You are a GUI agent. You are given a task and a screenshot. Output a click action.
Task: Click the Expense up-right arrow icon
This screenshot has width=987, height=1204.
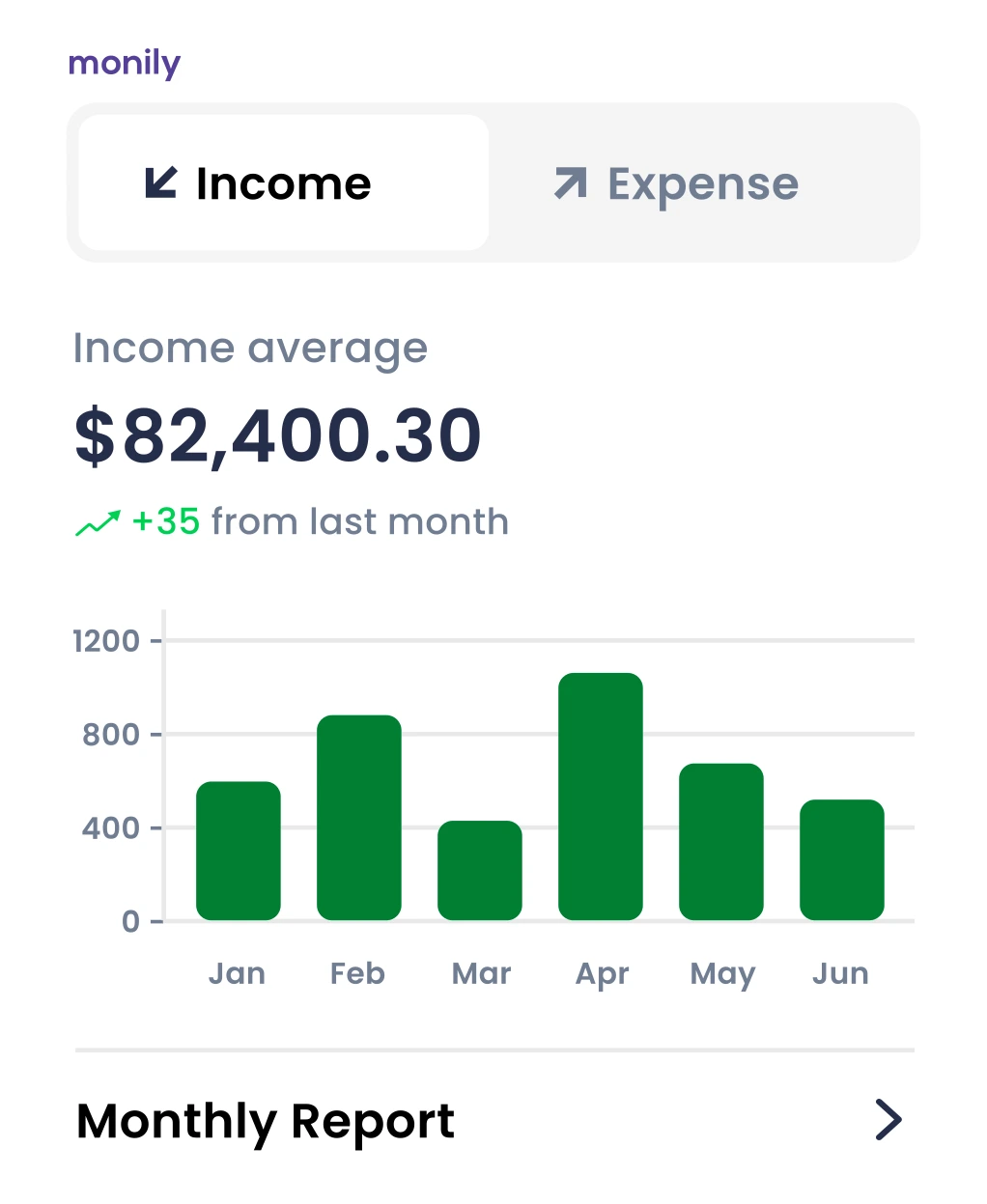[x=571, y=182]
